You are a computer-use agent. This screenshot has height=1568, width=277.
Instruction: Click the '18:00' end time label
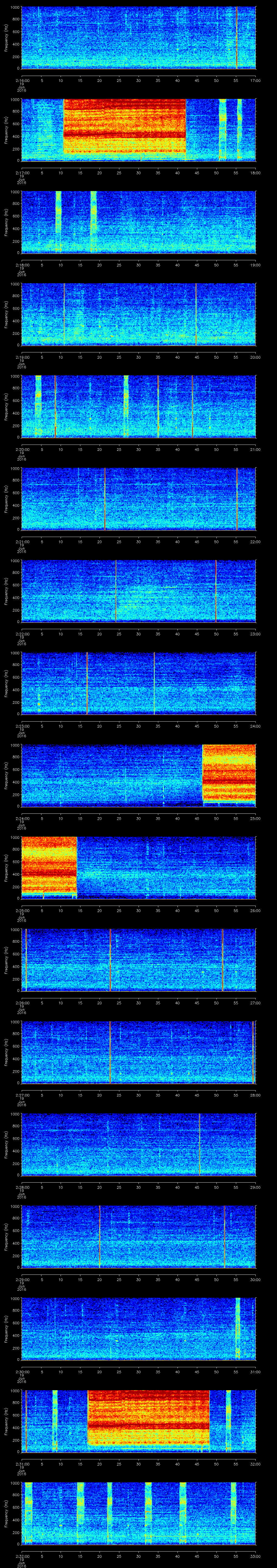click(x=255, y=173)
